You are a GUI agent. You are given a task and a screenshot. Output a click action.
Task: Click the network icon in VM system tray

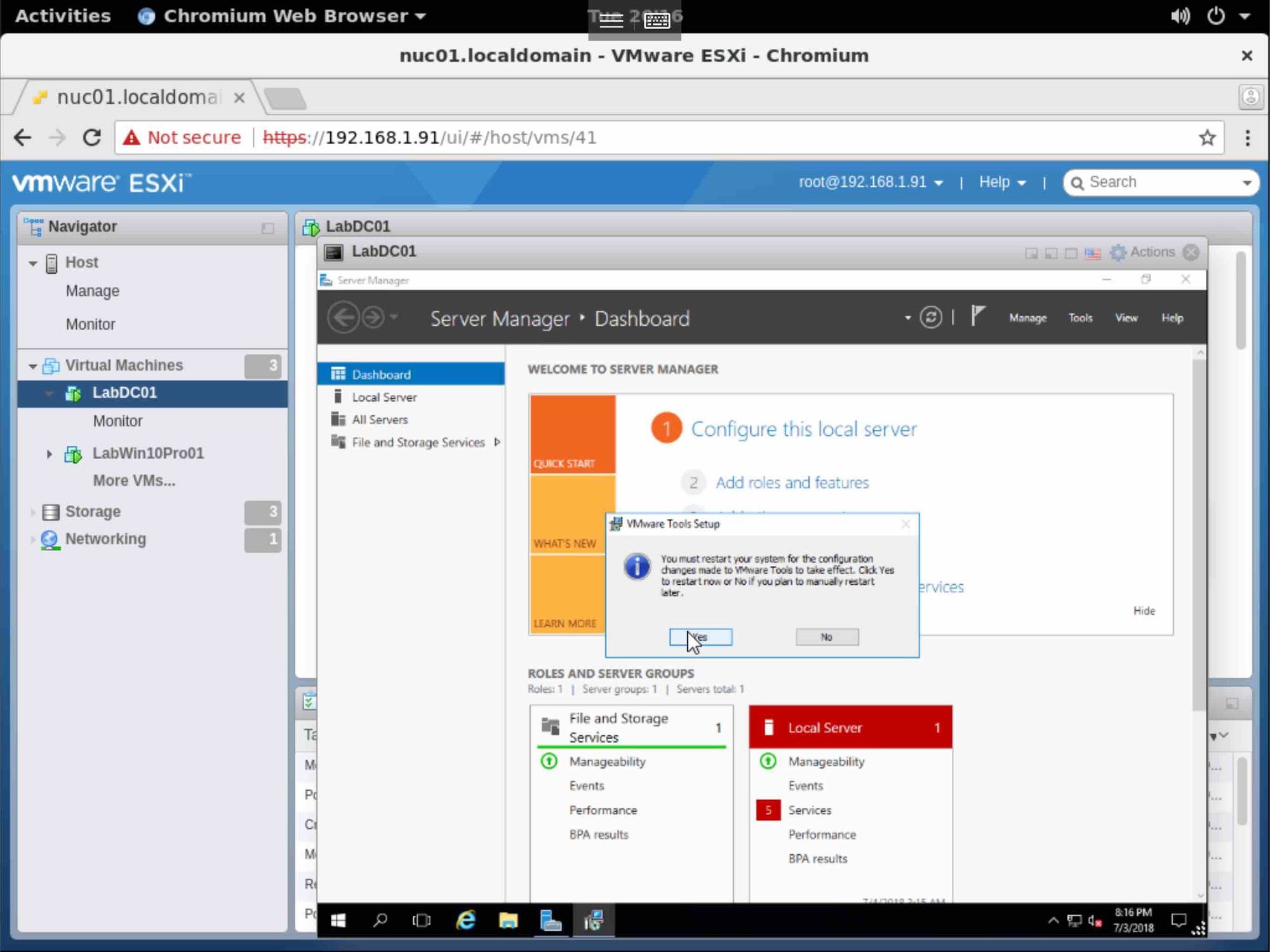pyautogui.click(x=1074, y=921)
